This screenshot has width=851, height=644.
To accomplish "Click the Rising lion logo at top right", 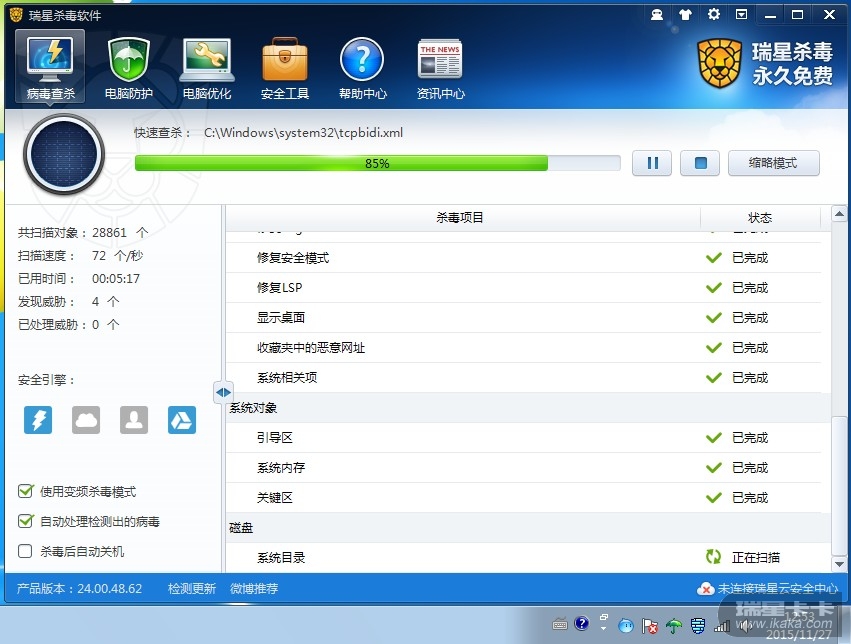I will 719,63.
